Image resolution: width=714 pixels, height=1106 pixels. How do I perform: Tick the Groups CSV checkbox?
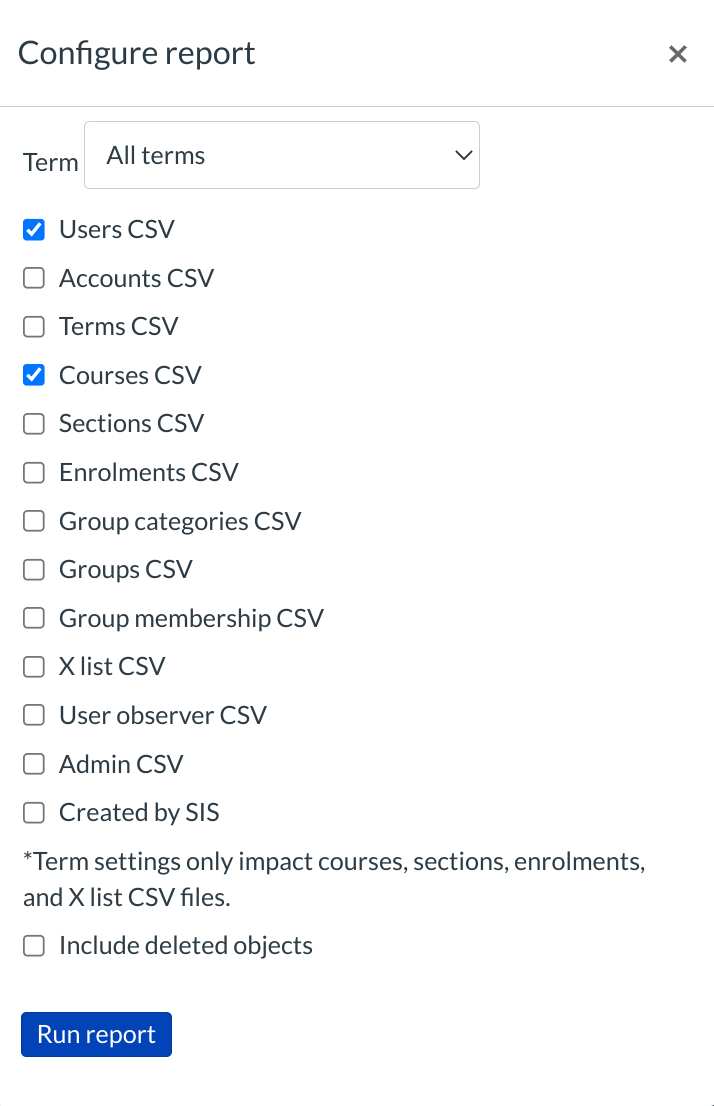point(34,570)
